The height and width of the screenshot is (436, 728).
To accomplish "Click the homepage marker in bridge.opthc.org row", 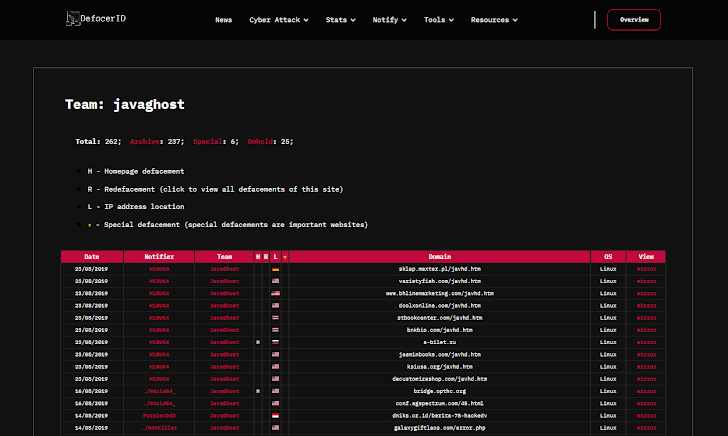I will click(258, 391).
